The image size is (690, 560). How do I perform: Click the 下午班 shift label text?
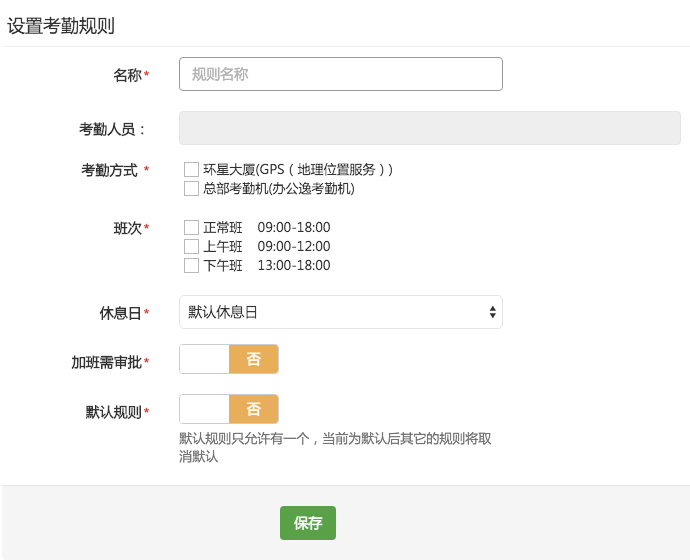tap(223, 265)
